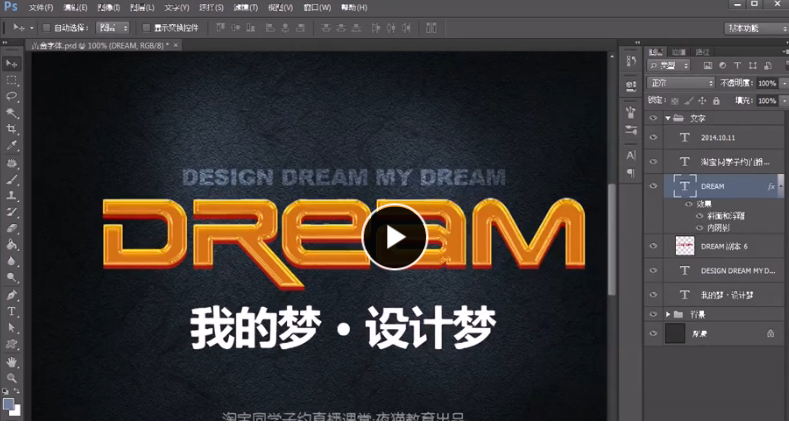Click the opacity value field

(767, 83)
